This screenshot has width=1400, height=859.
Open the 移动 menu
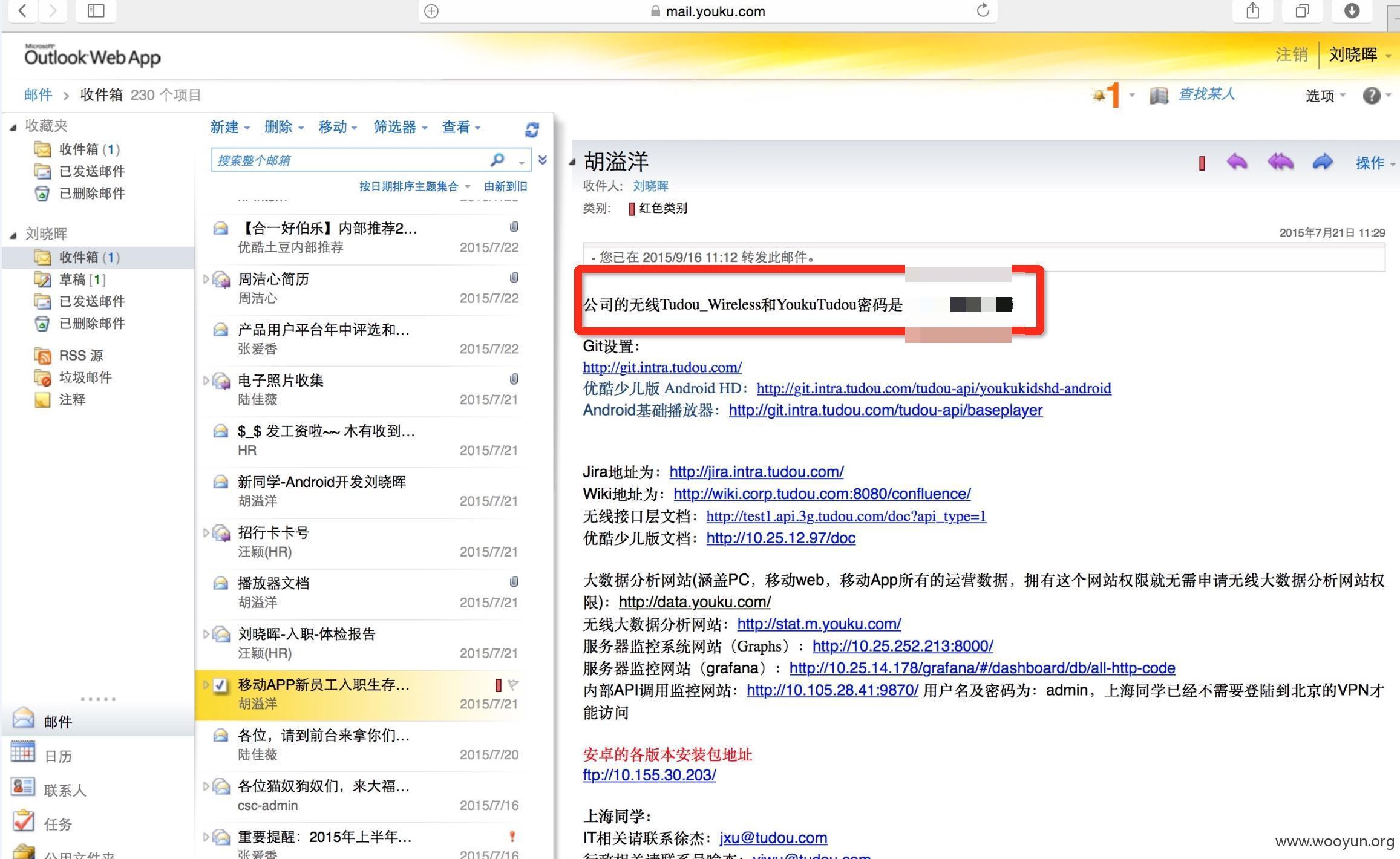(x=338, y=127)
